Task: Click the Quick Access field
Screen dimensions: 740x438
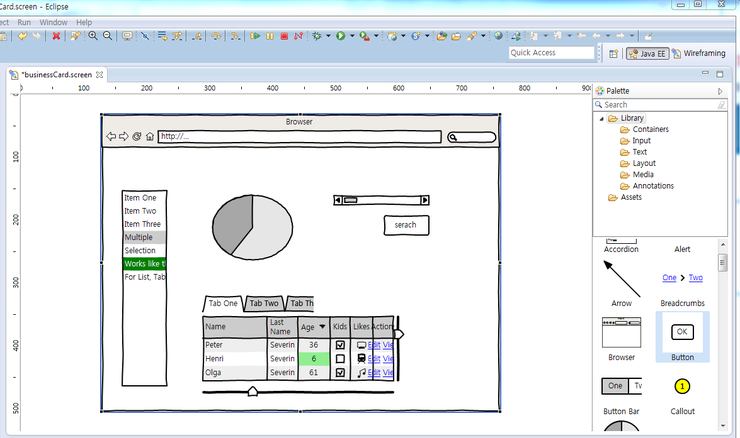Action: [551, 53]
